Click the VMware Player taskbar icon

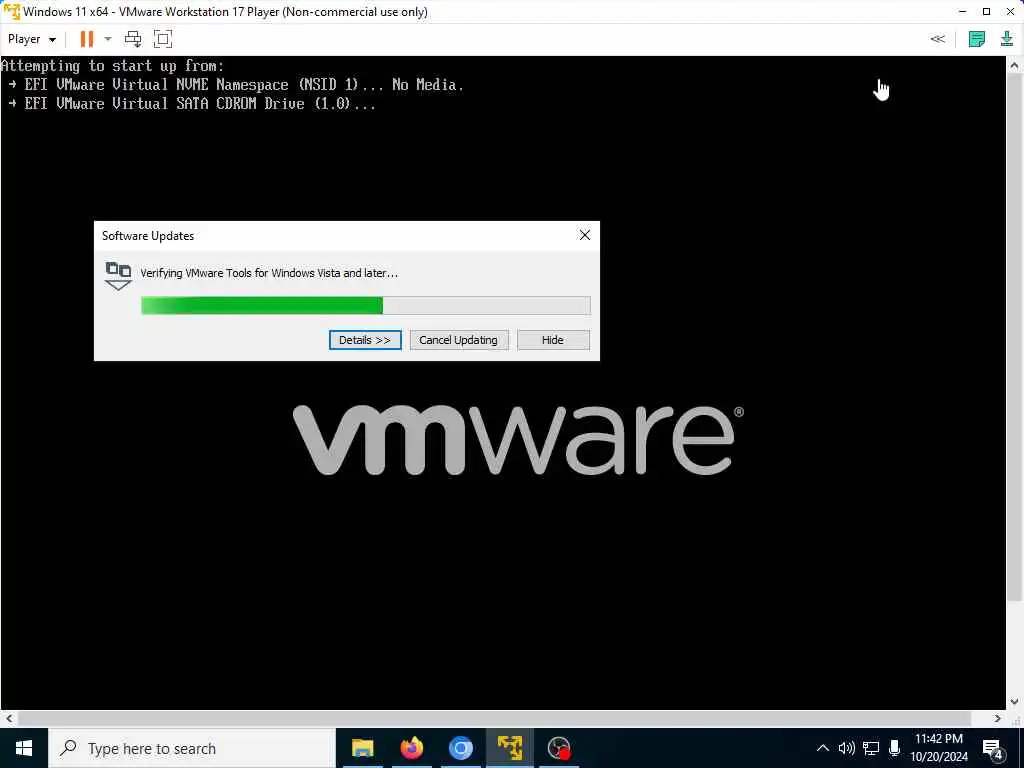coord(509,748)
